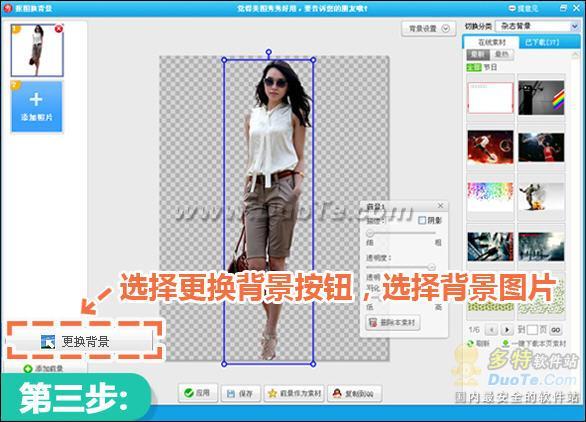
Task: Click the green checkmark 应用 icon
Action: (x=189, y=393)
